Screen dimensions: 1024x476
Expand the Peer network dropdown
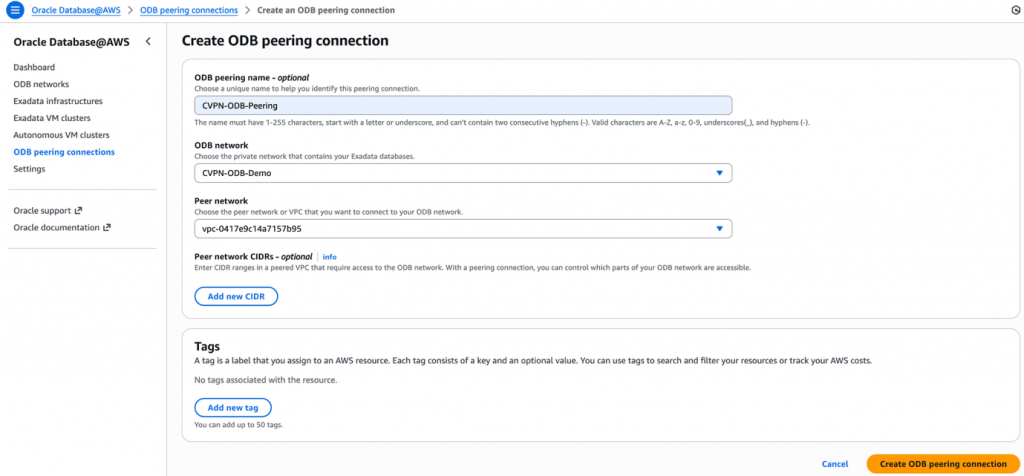[463, 229]
